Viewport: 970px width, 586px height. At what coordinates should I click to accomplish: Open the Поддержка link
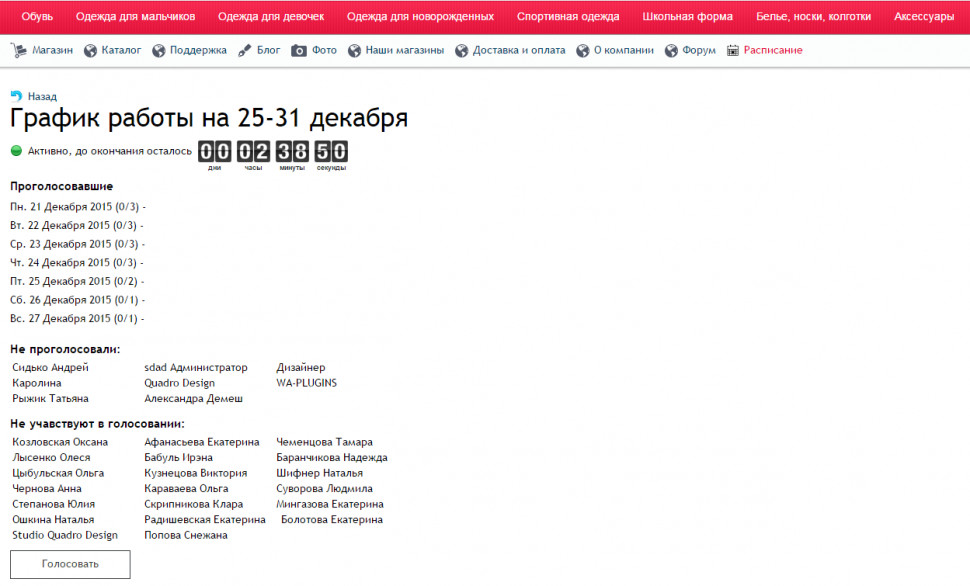tap(199, 50)
